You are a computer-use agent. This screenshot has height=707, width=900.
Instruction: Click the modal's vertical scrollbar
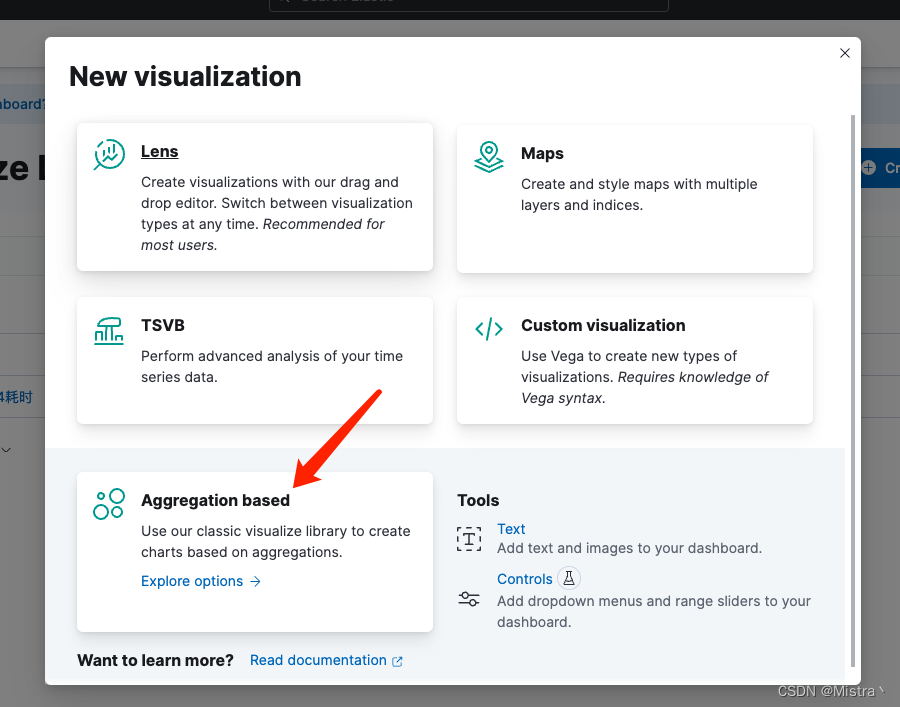tap(852, 390)
